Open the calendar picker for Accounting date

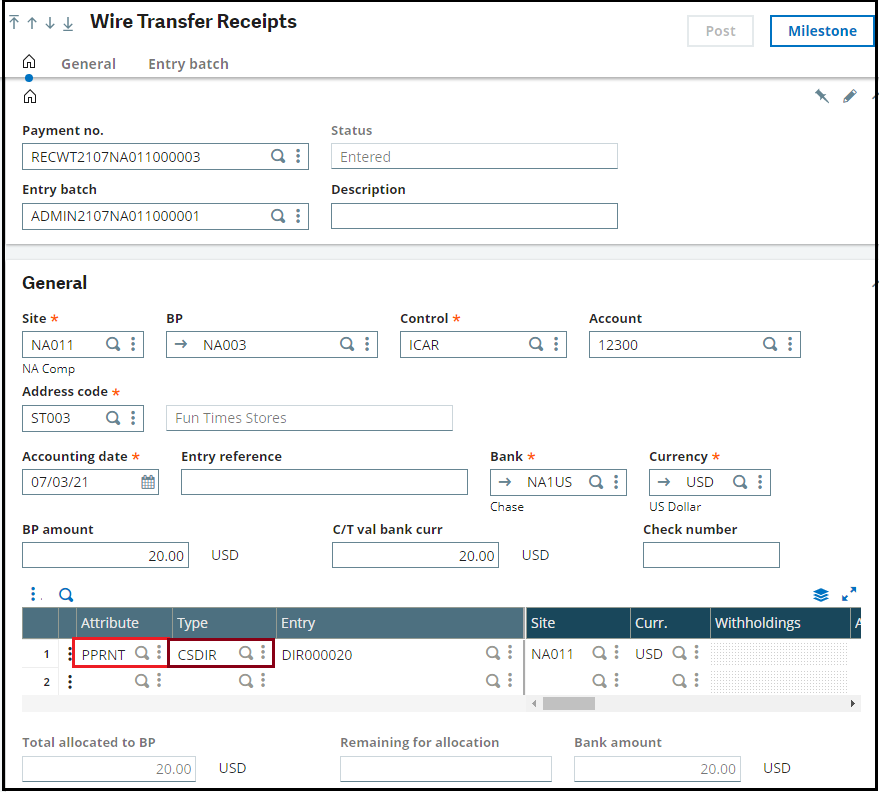(x=148, y=482)
